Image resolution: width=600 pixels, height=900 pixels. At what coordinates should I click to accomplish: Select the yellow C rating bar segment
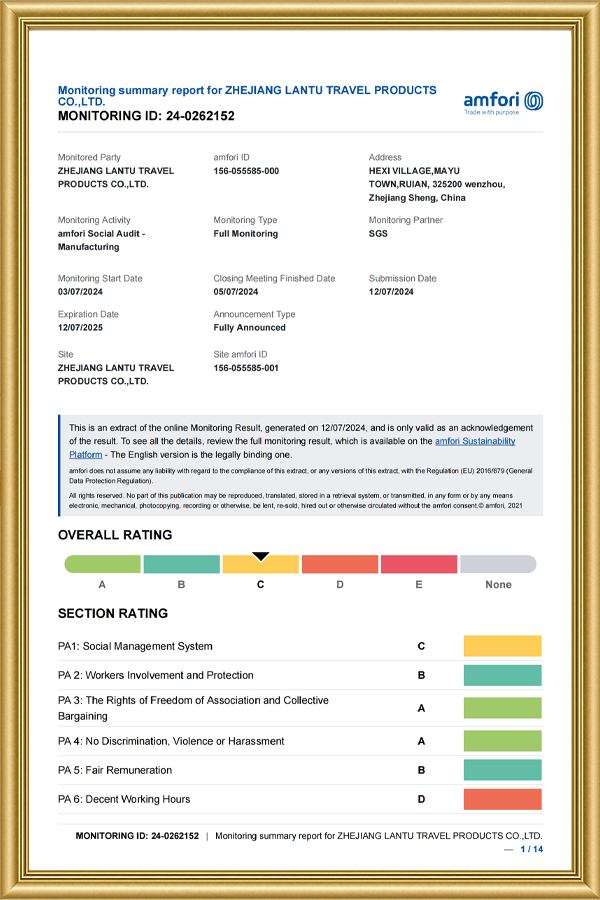pos(260,565)
